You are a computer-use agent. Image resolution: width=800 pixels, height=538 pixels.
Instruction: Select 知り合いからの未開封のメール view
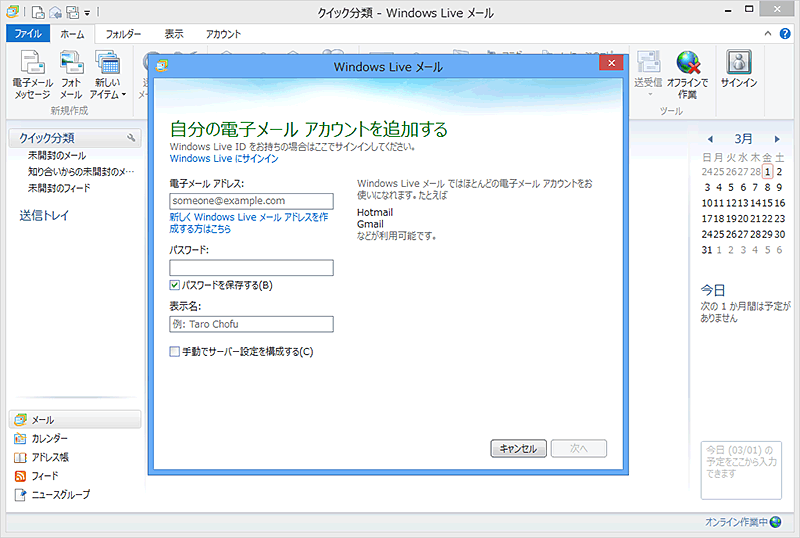click(x=81, y=172)
